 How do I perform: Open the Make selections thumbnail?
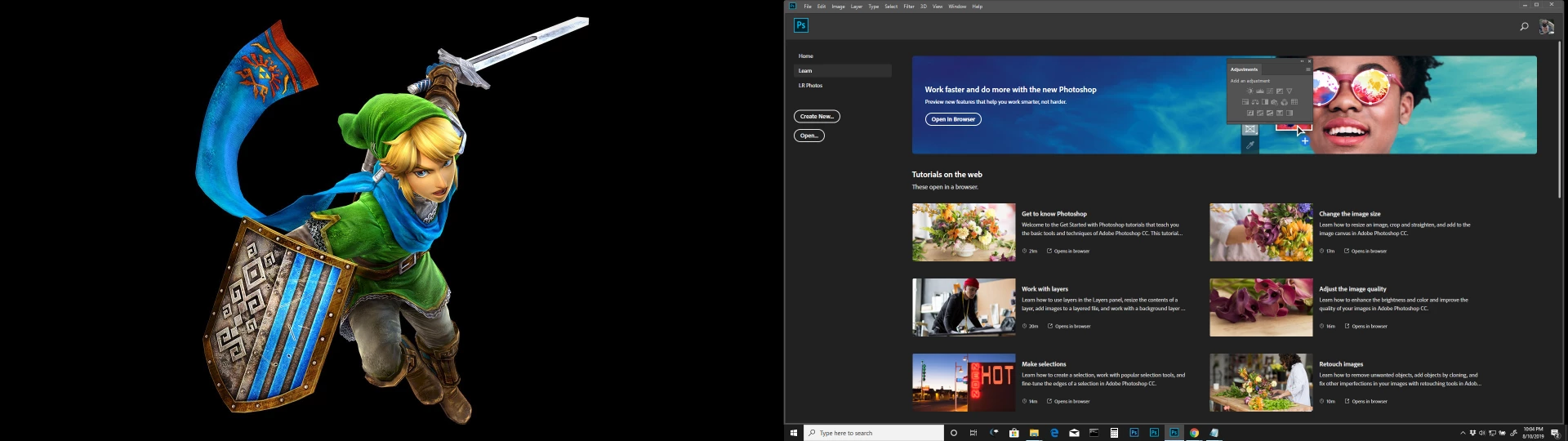tap(964, 383)
